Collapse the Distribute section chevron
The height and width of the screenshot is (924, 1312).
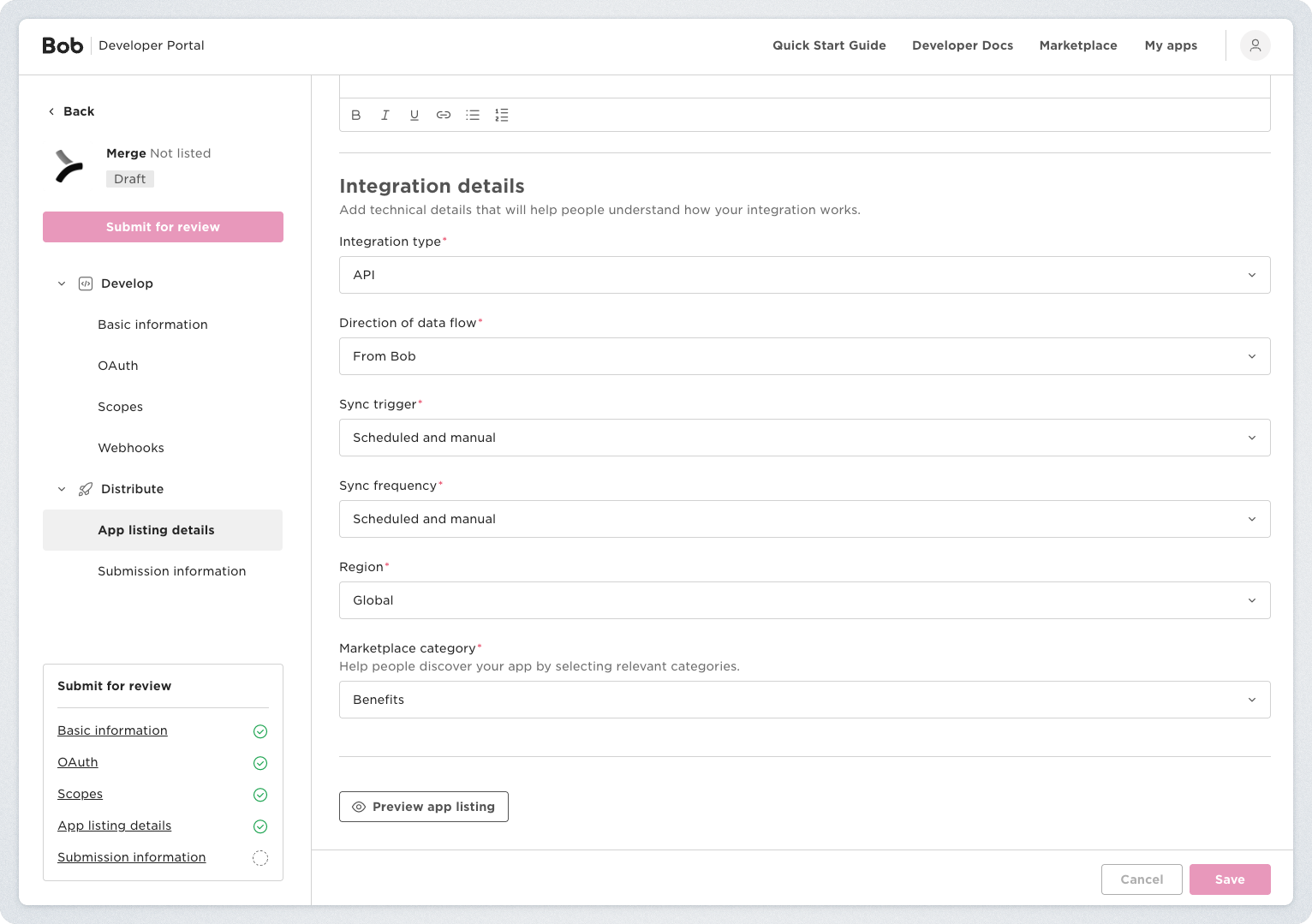coord(62,489)
